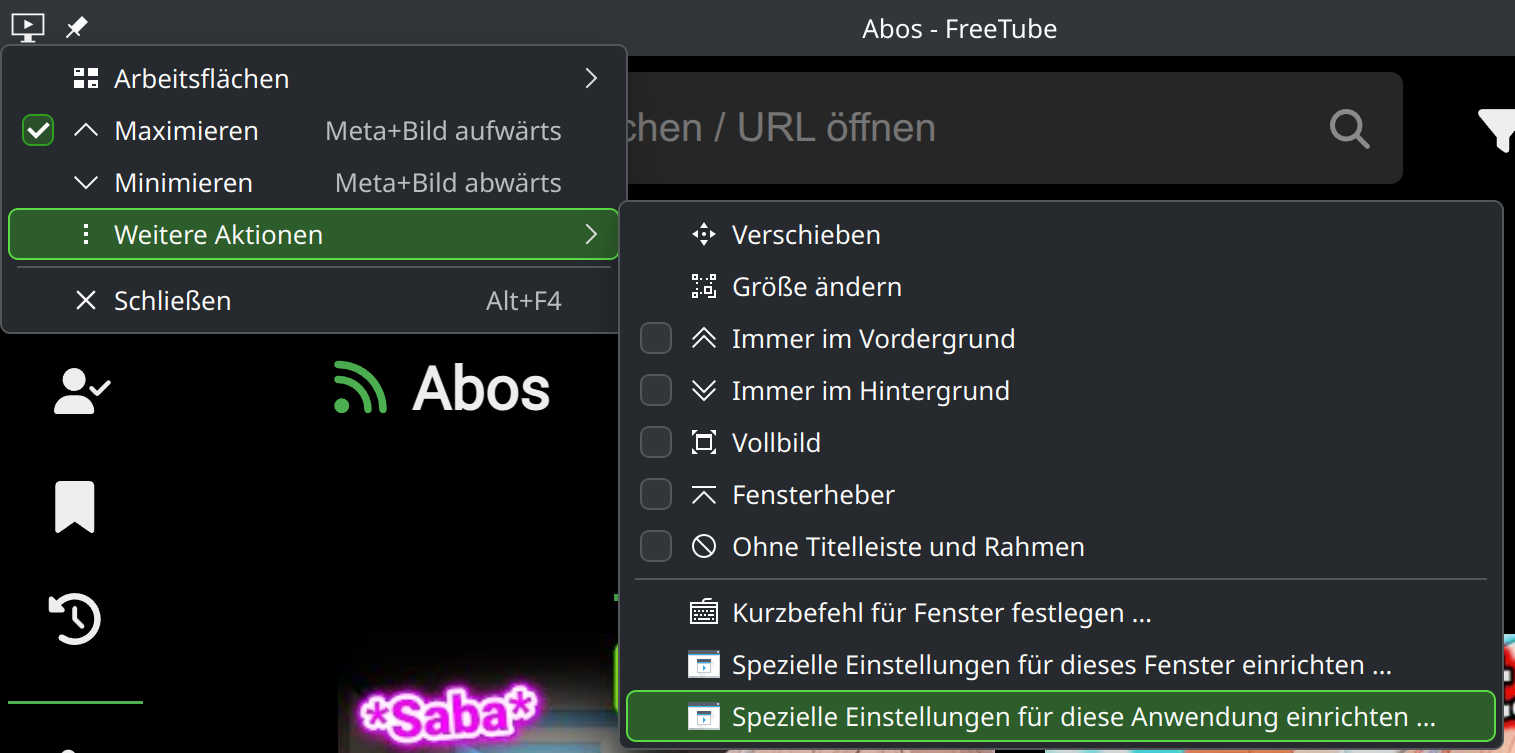This screenshot has width=1515, height=753.
Task: Click the up-chevron icon beside Maximieren
Action: tap(86, 131)
